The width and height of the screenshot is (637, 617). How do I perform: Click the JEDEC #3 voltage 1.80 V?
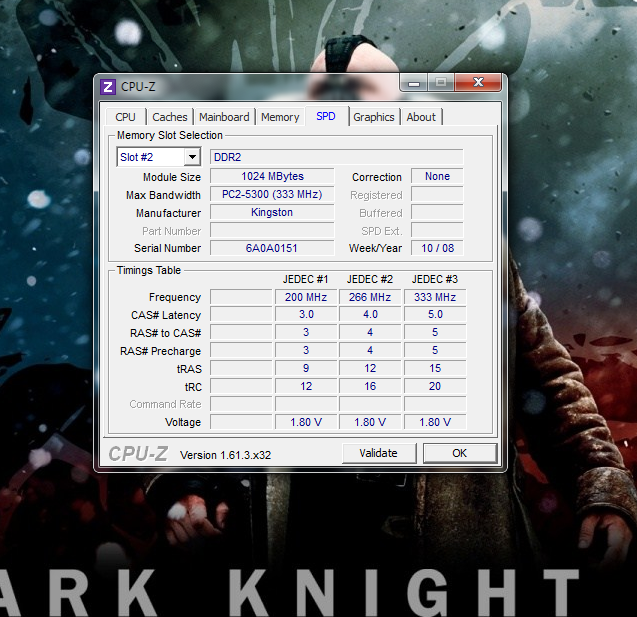[435, 422]
